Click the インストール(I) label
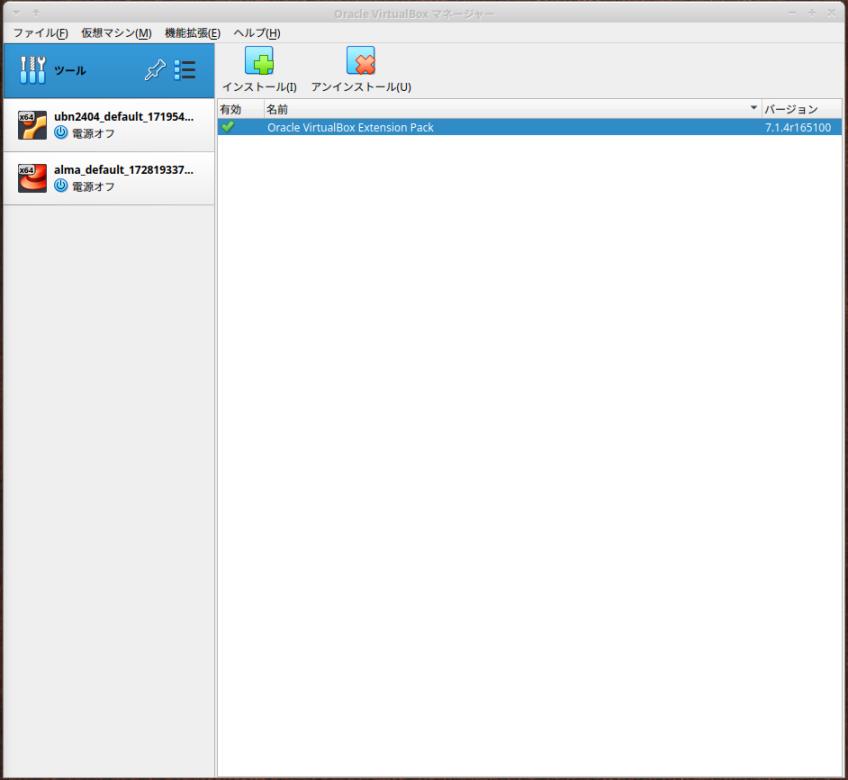The width and height of the screenshot is (848, 780). point(260,87)
